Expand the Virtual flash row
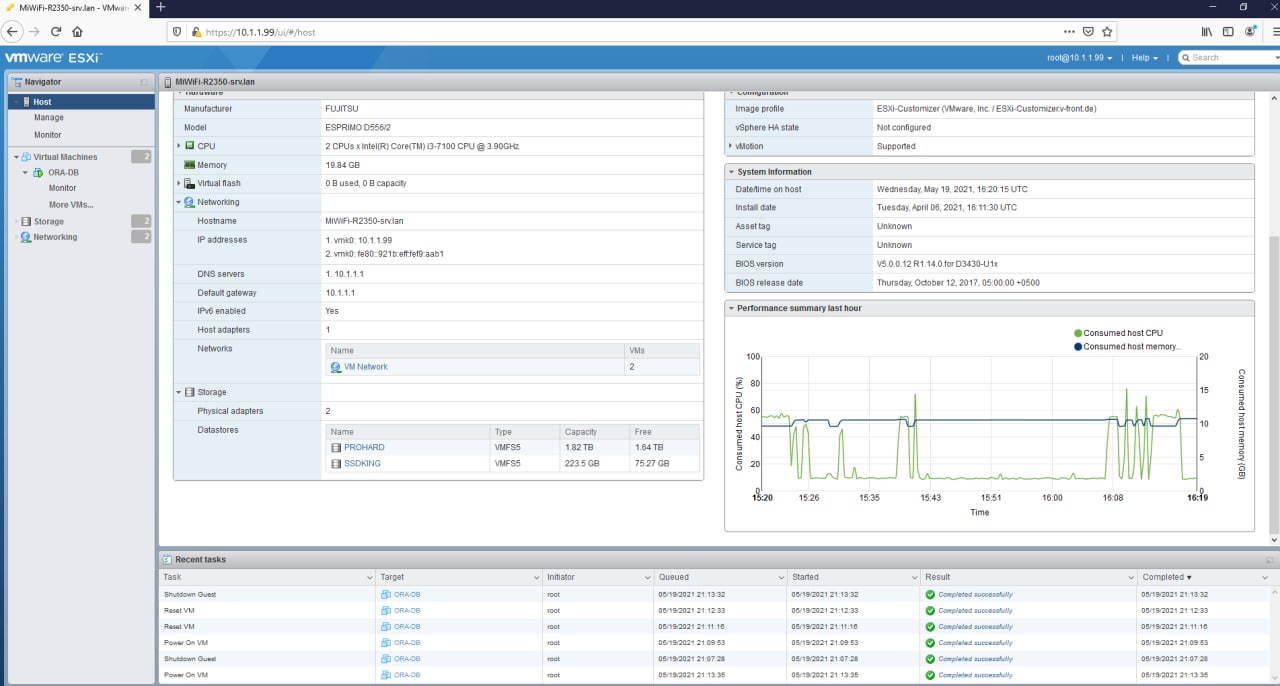Screen dimensions: 1280x686 [179, 183]
